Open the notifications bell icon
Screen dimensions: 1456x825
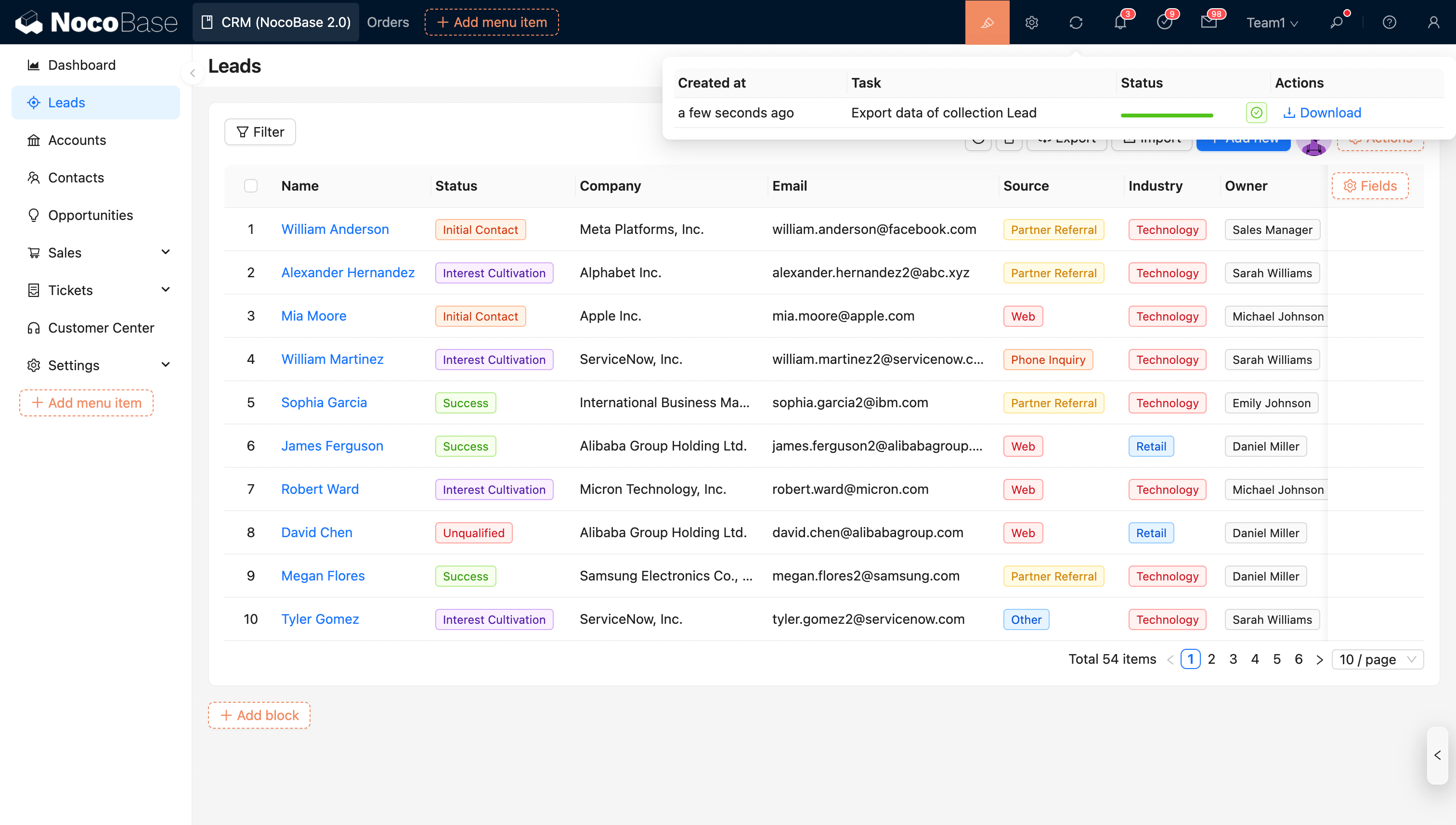tap(1120, 22)
